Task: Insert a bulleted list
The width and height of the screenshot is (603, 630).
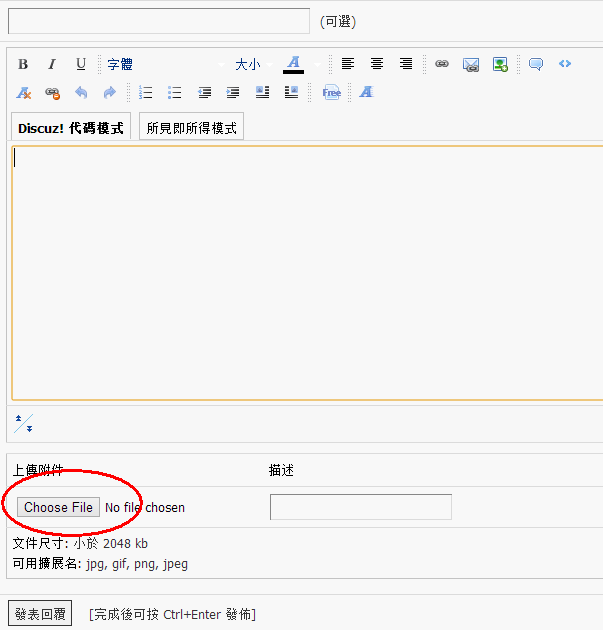Action: coord(174,92)
